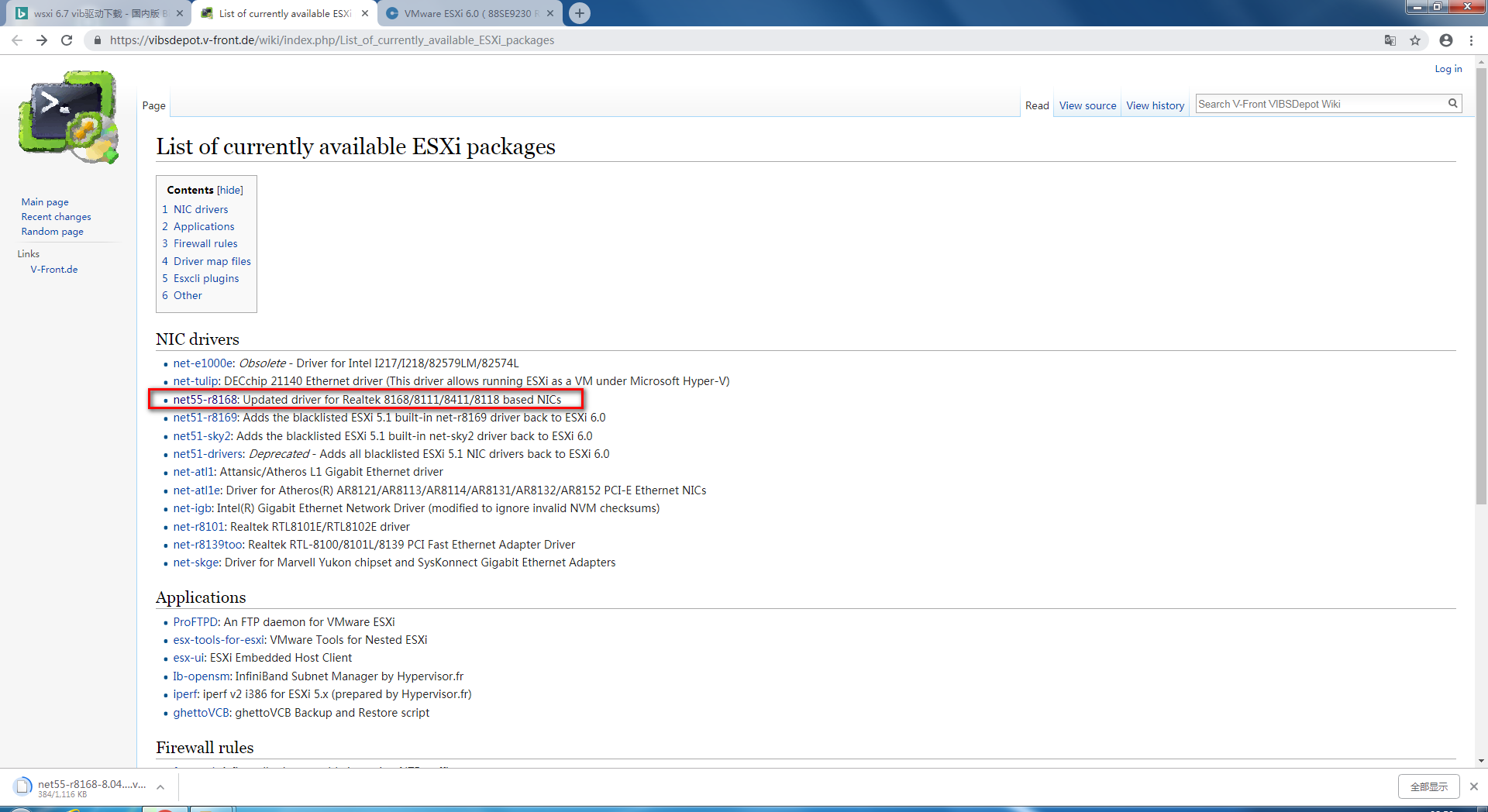Open Recent changes sidebar link
Screen dimensions: 1488x812
pyautogui.click(x=56, y=217)
